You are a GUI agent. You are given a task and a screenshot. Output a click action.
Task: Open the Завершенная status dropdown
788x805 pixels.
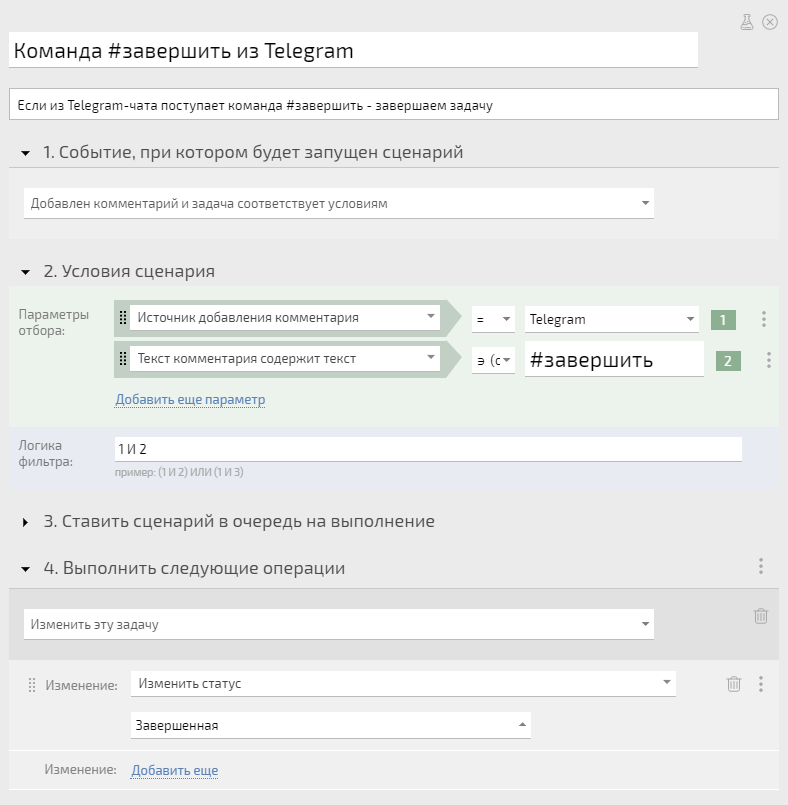click(x=331, y=725)
